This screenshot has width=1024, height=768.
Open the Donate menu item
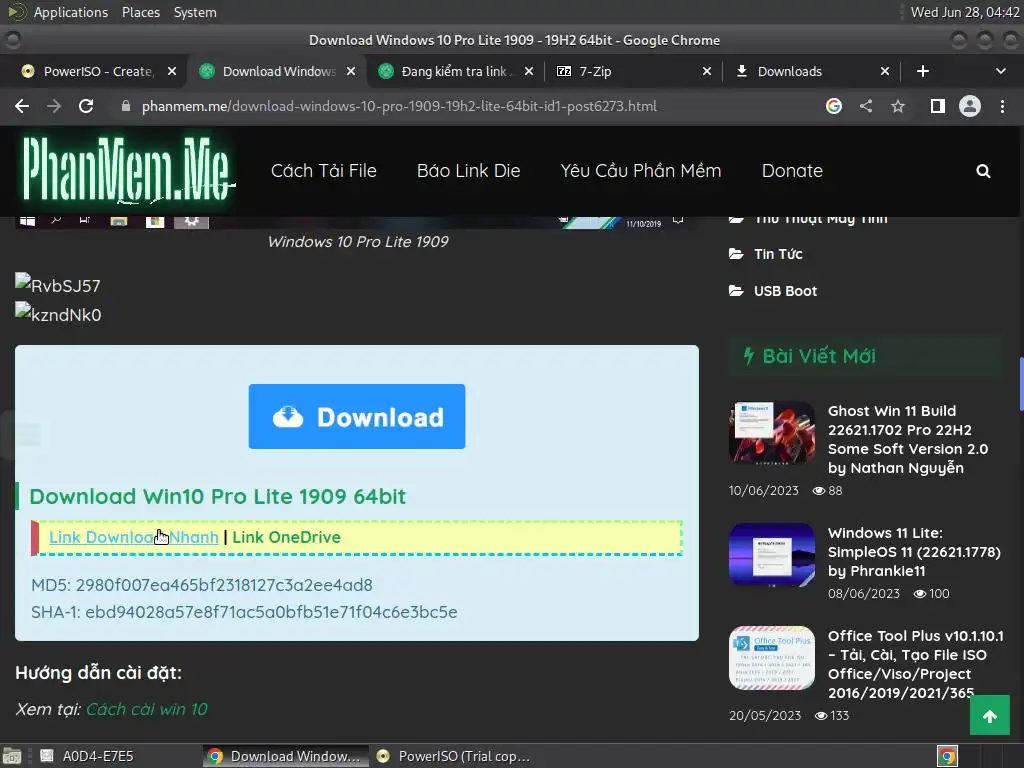tap(792, 170)
